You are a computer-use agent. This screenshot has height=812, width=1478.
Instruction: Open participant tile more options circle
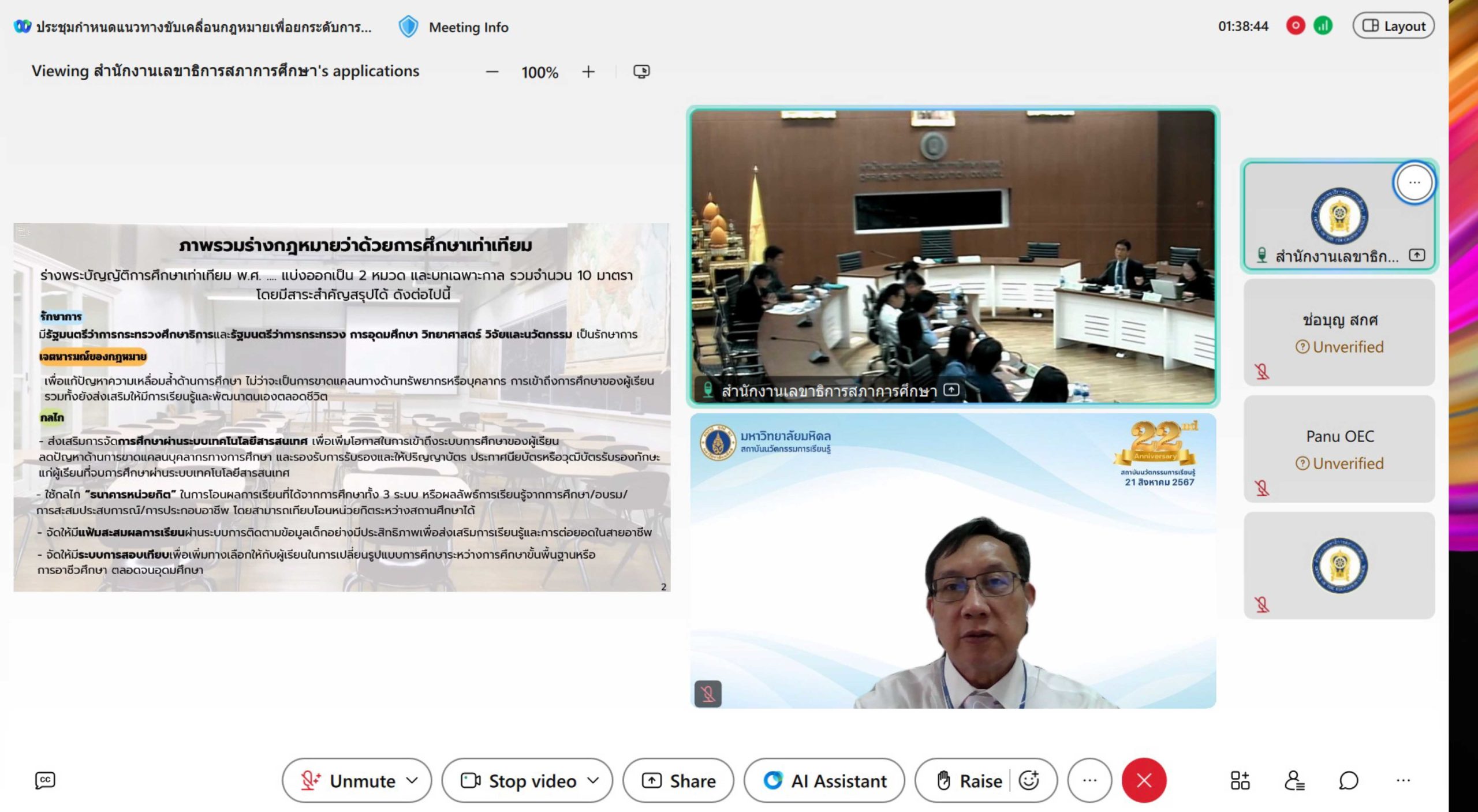(1414, 182)
